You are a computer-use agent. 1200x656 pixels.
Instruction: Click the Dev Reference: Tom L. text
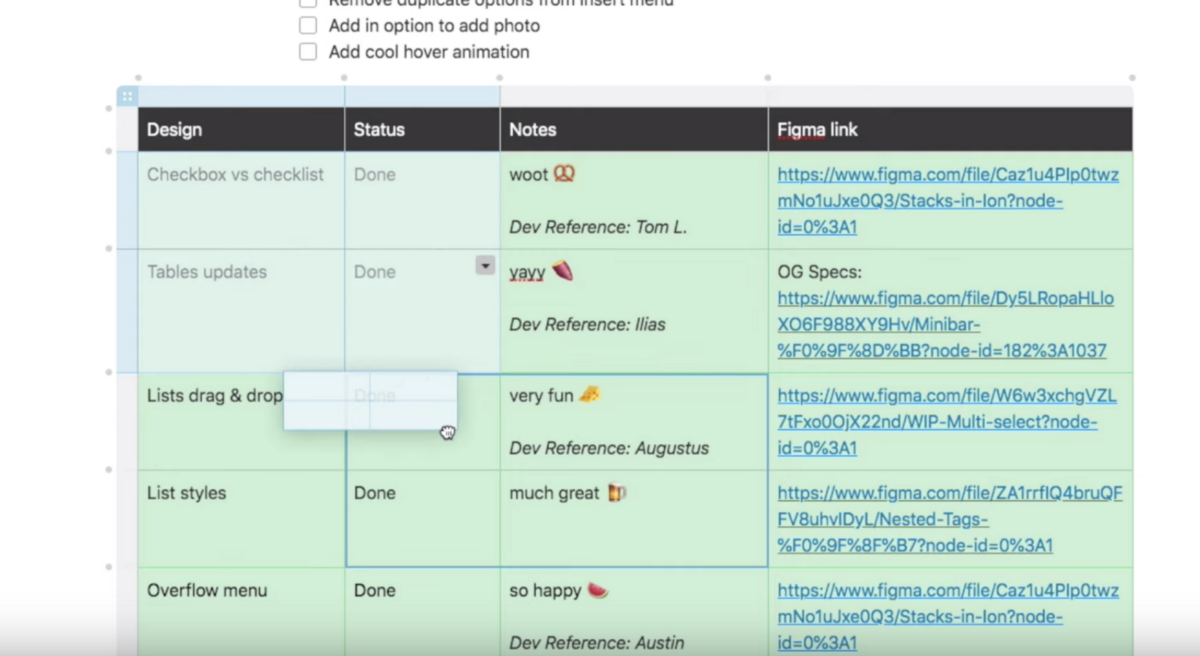[597, 227]
